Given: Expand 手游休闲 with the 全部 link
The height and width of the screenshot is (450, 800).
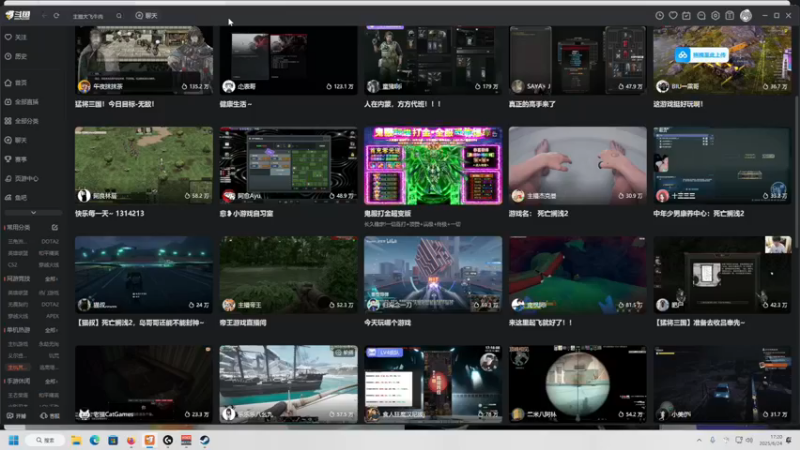Looking at the screenshot, I should (x=51, y=381).
